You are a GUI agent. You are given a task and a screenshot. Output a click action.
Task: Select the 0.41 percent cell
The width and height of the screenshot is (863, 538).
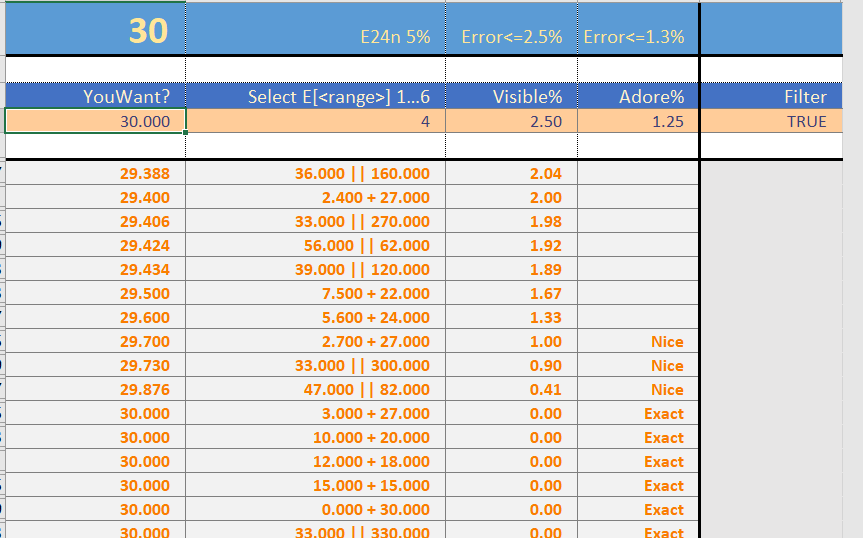coord(511,389)
